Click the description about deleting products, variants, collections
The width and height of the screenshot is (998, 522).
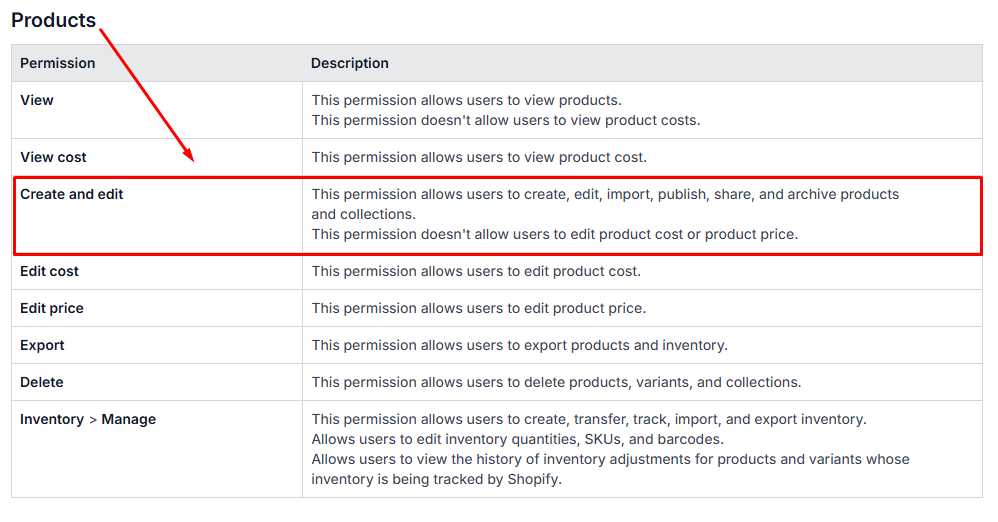[x=556, y=382]
